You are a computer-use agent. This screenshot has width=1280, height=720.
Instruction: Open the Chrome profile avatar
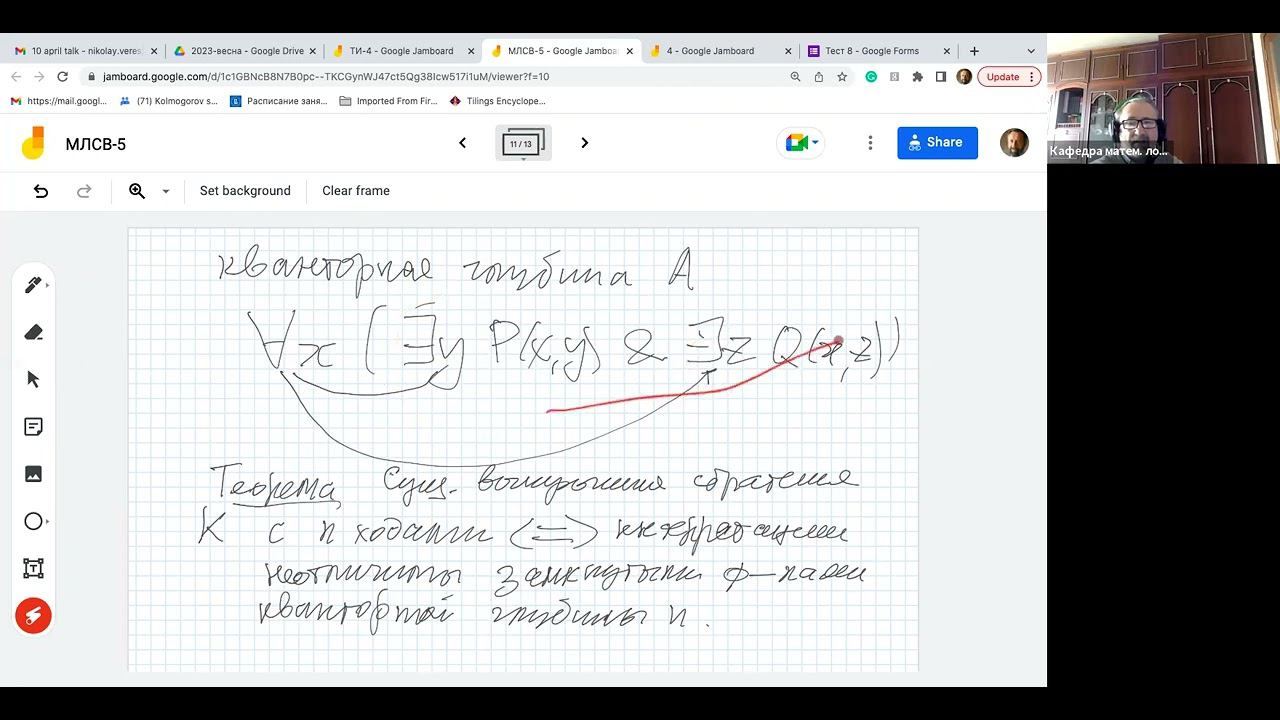coord(964,76)
